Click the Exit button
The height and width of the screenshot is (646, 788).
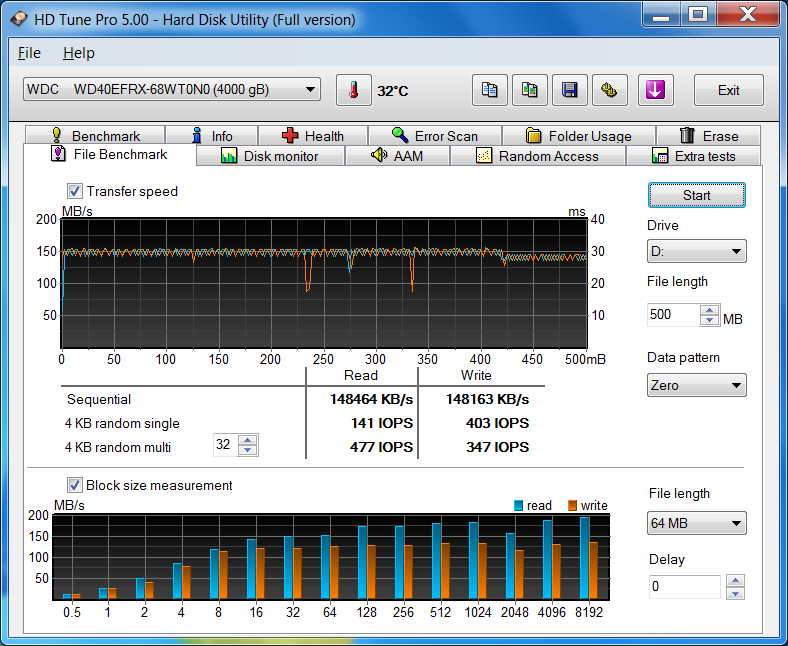click(x=728, y=90)
